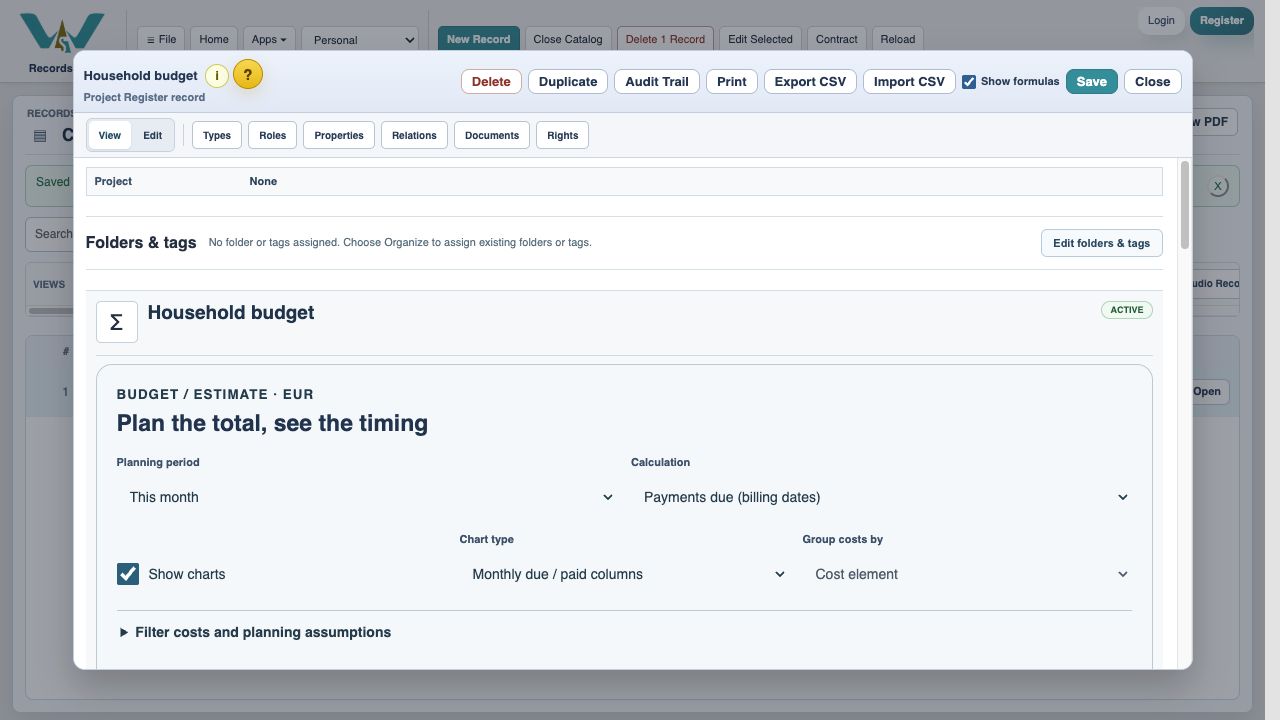Click the yellow info 'i' icon
The image size is (1280, 720).
(x=217, y=76)
